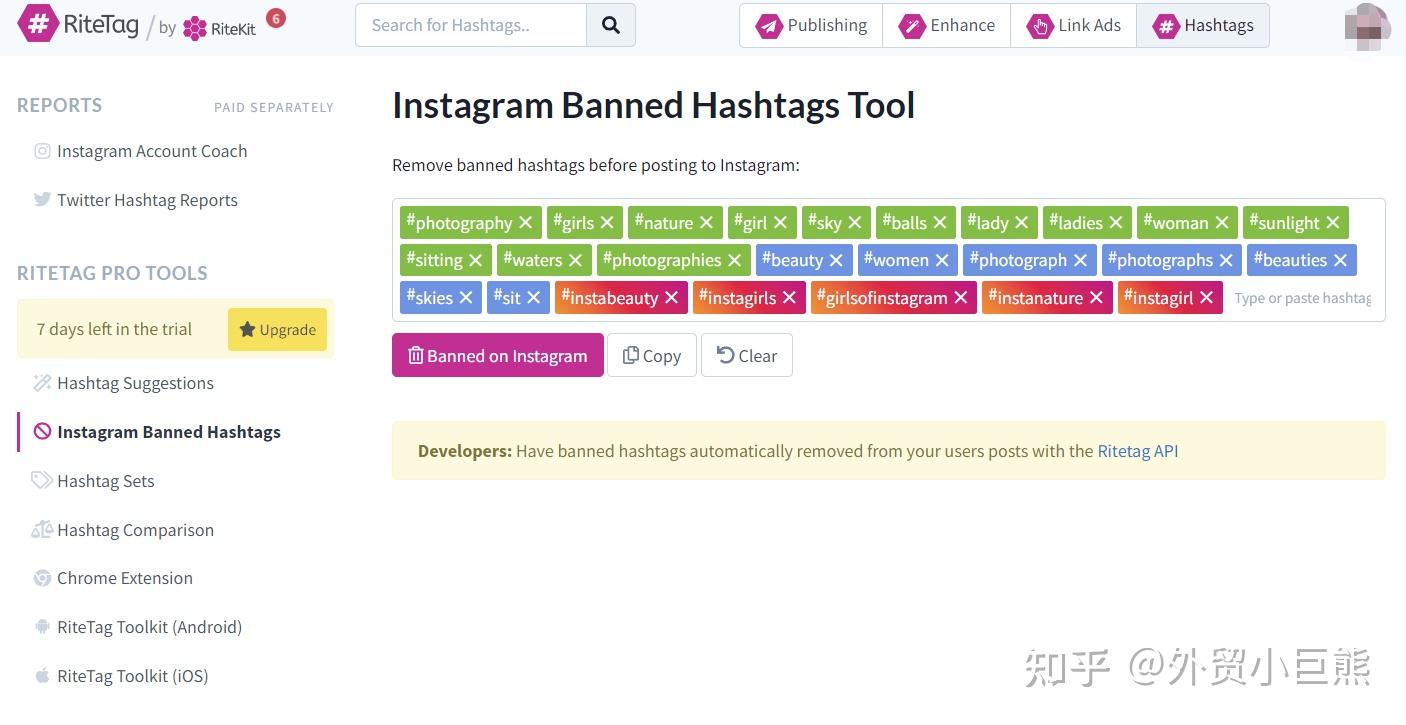Screen dimensions: 1406x725
Task: Click the RiteKit notification badge
Action: tap(276, 18)
